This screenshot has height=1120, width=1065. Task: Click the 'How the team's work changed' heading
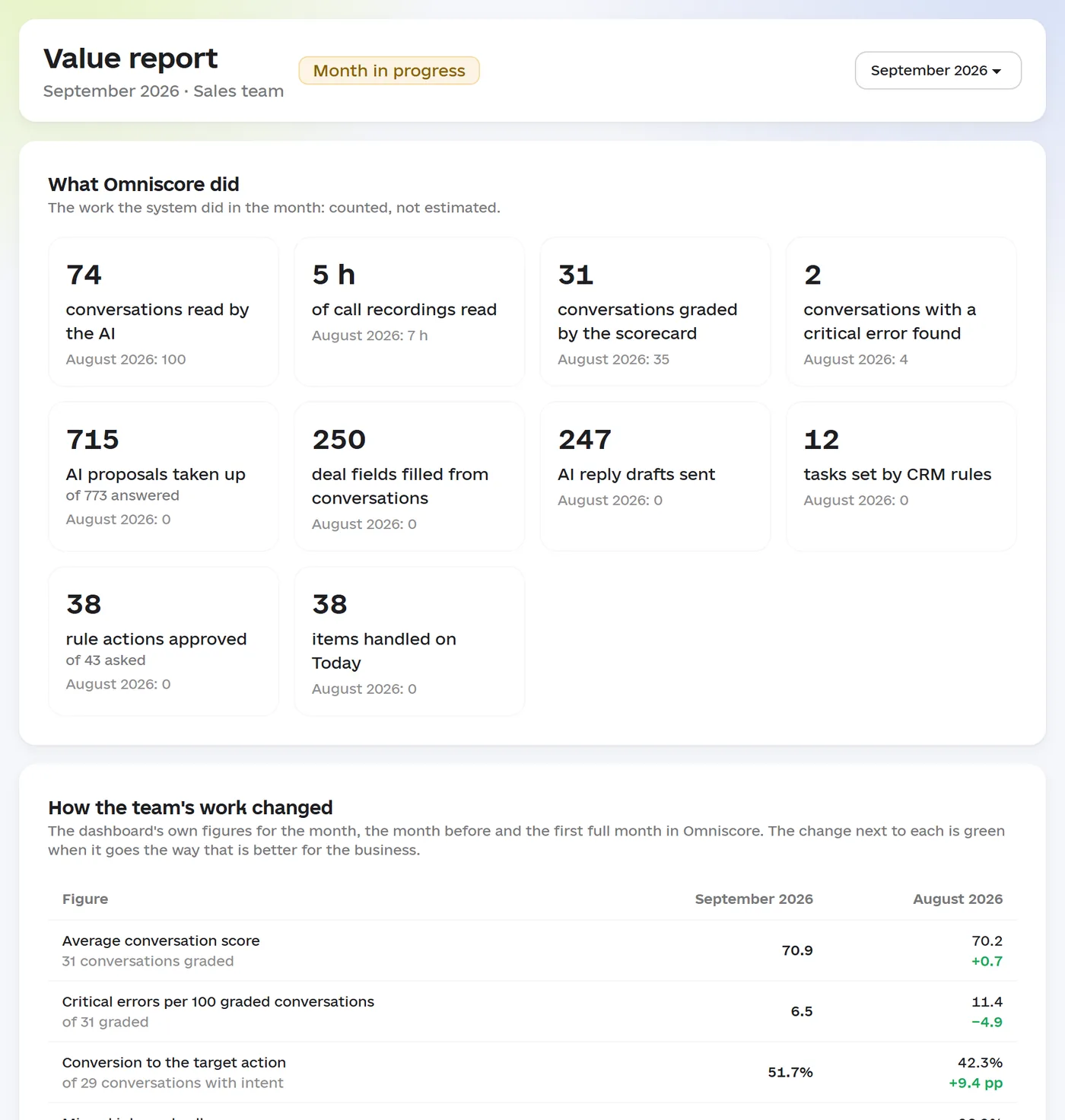click(x=190, y=807)
